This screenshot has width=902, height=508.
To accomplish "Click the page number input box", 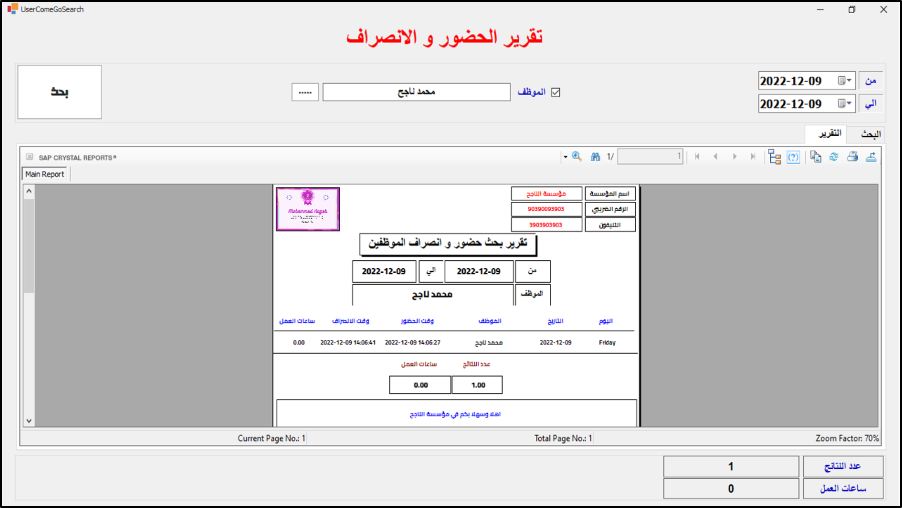I will 650,157.
